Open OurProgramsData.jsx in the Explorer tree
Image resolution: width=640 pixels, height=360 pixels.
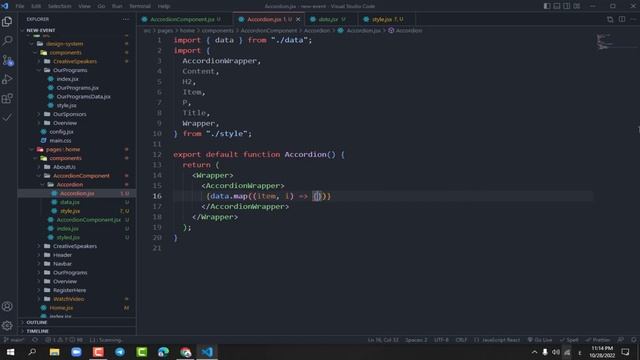(x=83, y=97)
